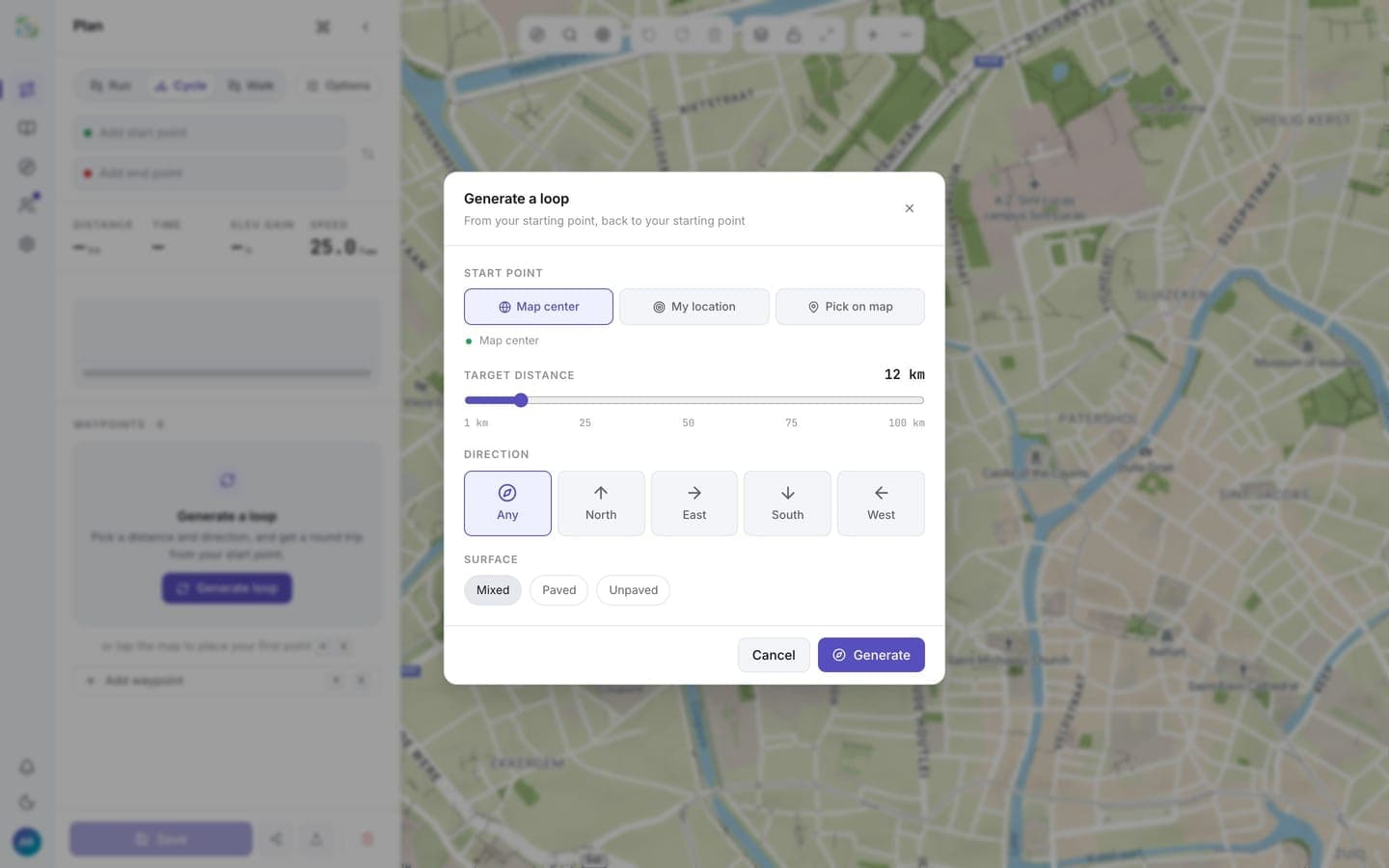Set loop direction to East
The height and width of the screenshot is (868, 1389).
point(694,503)
